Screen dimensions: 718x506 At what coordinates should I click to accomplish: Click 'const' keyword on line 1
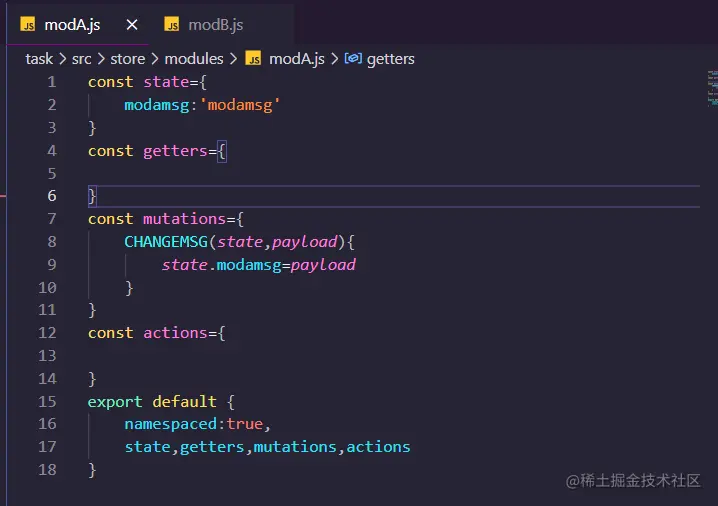[110, 82]
